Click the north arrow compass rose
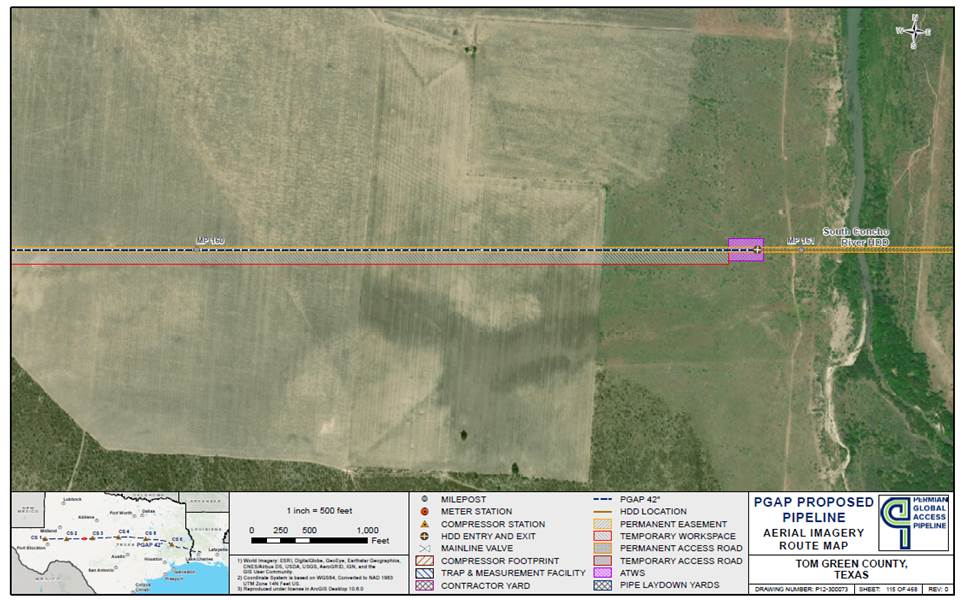Viewport: 960px width, 600px height. point(913,32)
